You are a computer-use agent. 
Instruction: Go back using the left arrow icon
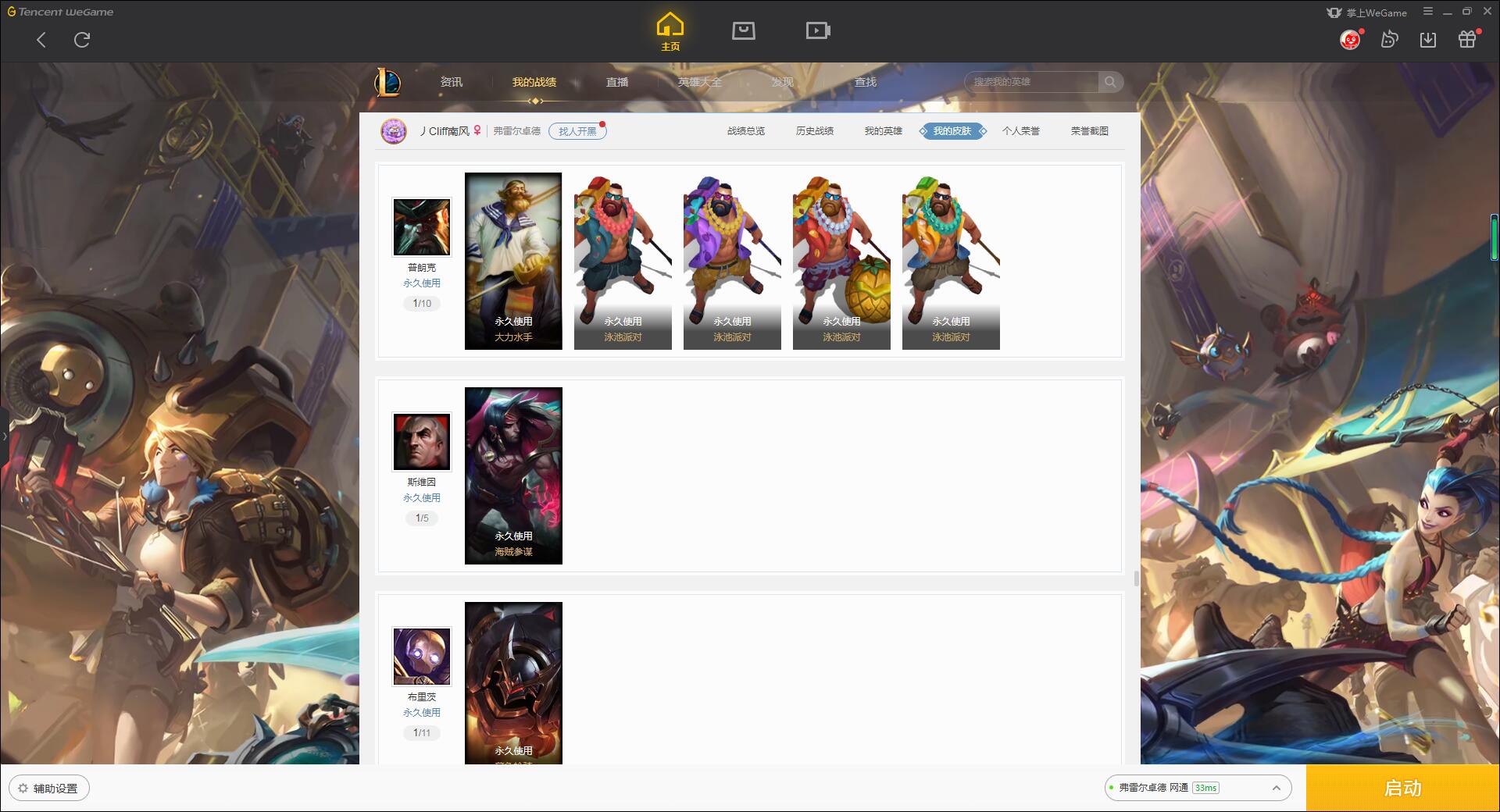point(41,40)
